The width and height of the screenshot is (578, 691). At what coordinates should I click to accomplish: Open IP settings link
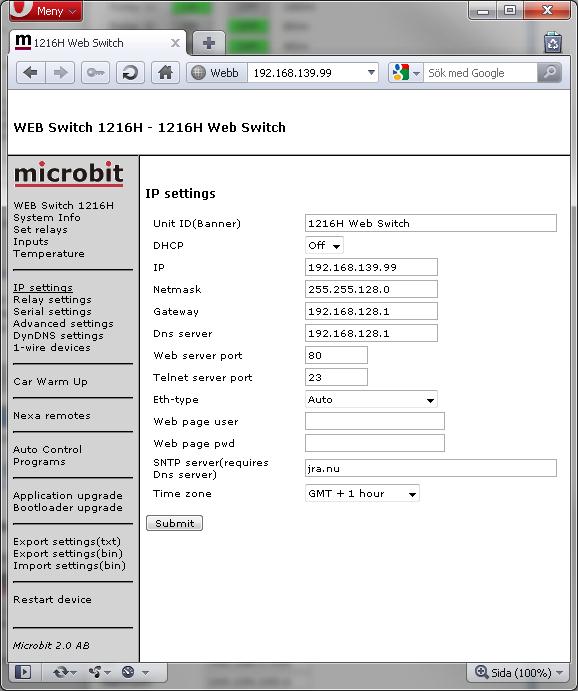click(43, 287)
